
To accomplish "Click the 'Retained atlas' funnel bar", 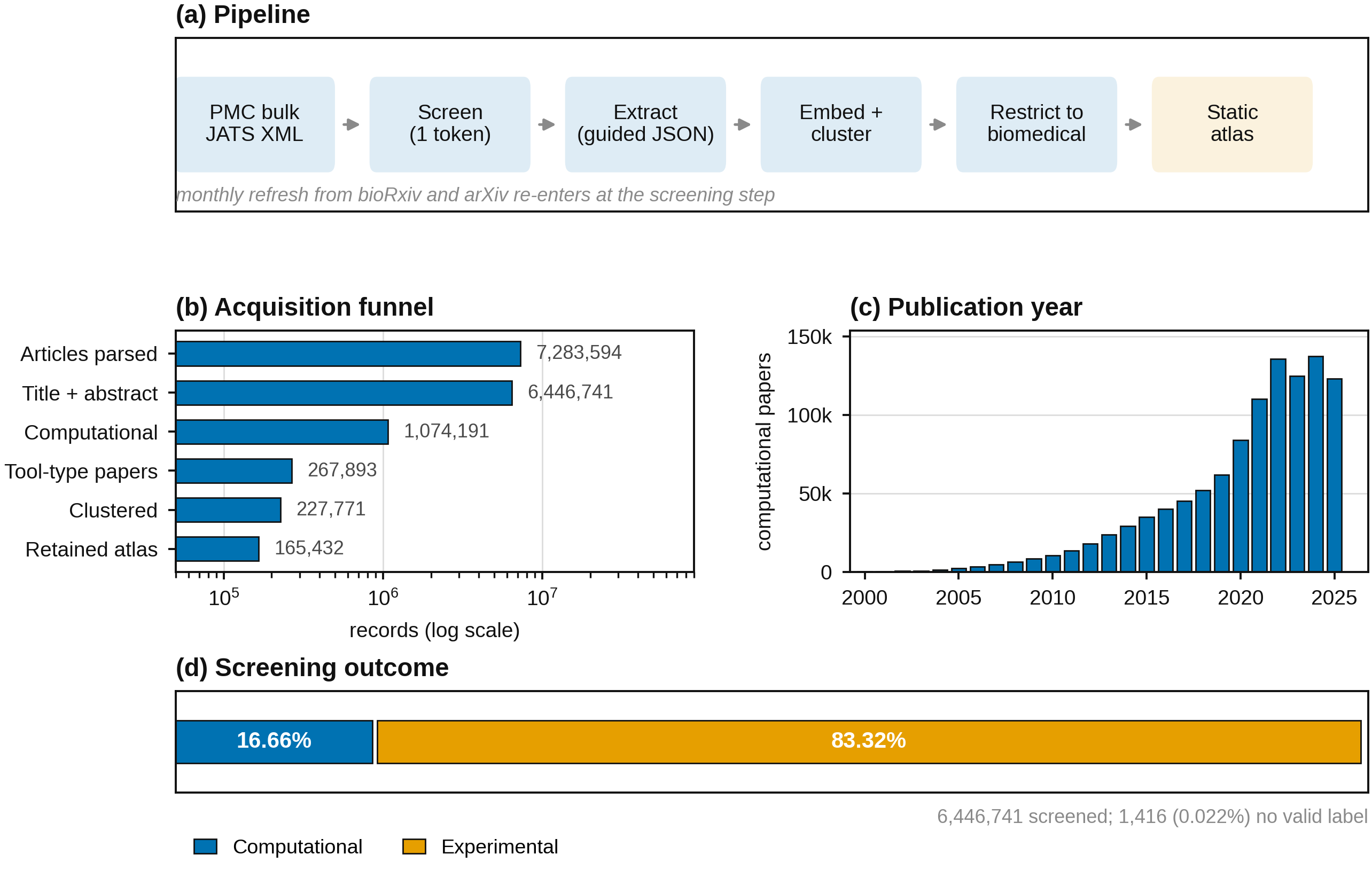I will [217, 549].
